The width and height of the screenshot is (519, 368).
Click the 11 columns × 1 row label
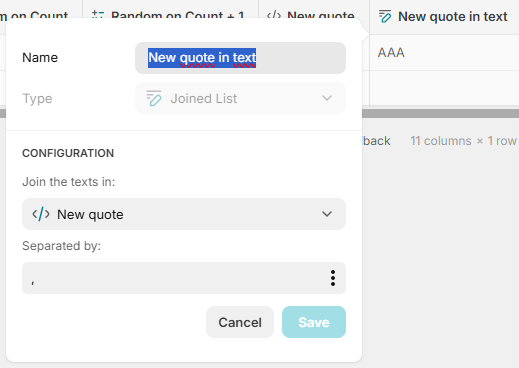pos(463,141)
